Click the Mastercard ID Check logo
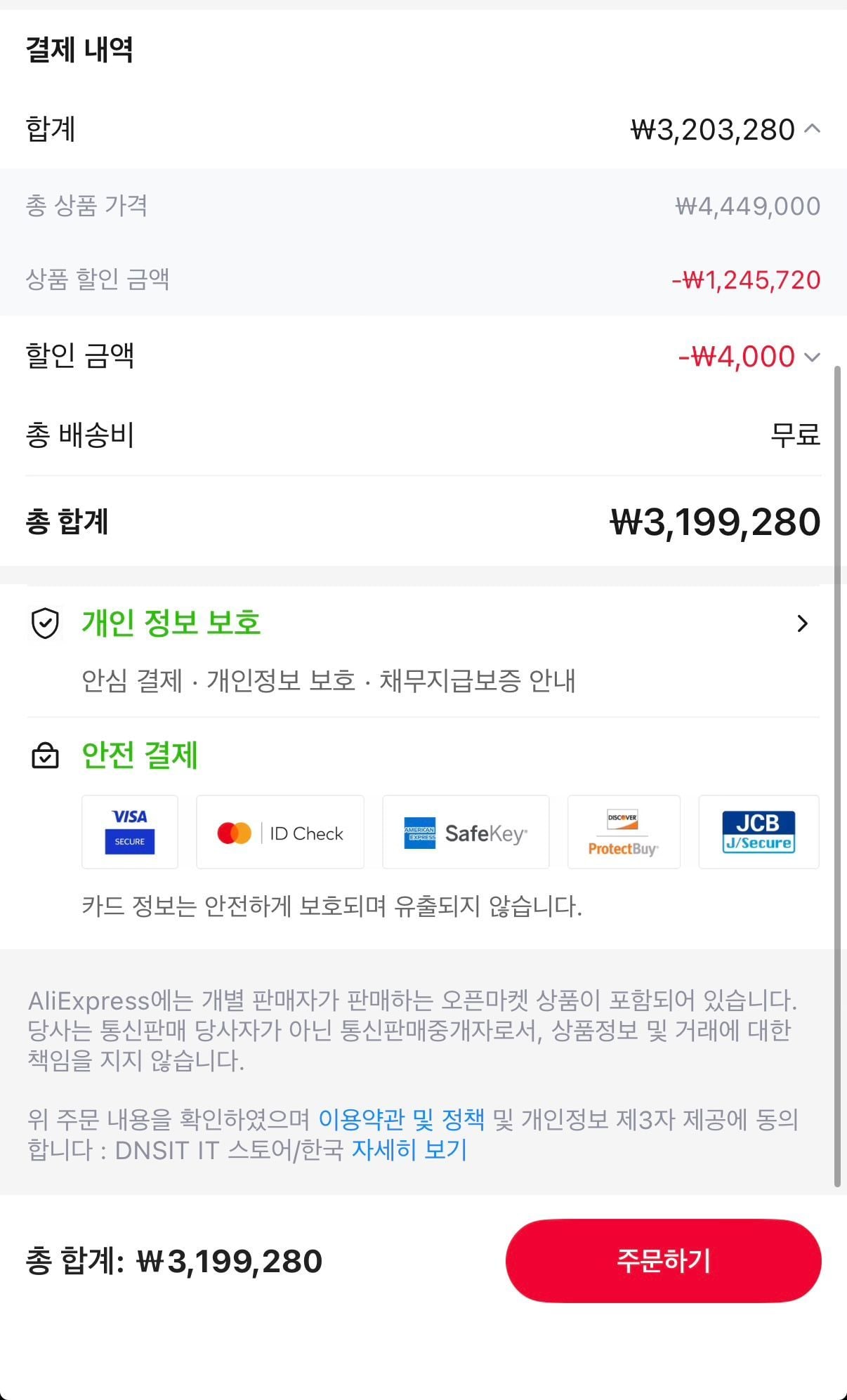 tap(280, 833)
